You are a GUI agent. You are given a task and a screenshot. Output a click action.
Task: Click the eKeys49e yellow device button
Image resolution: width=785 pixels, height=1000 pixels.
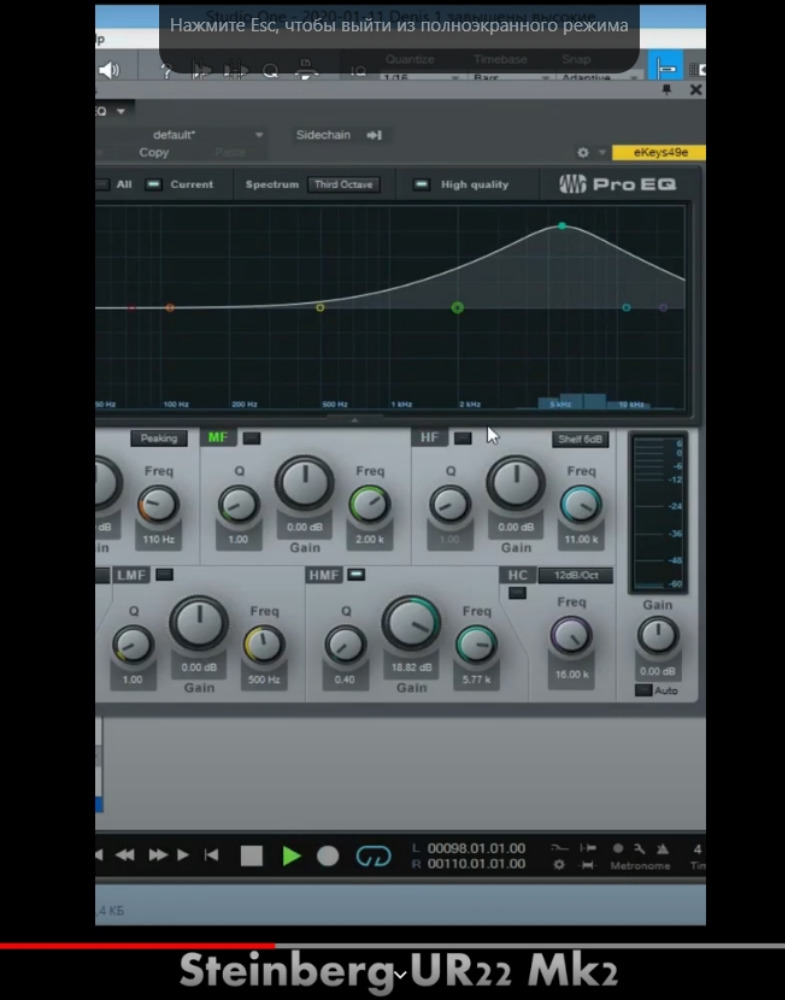[659, 152]
